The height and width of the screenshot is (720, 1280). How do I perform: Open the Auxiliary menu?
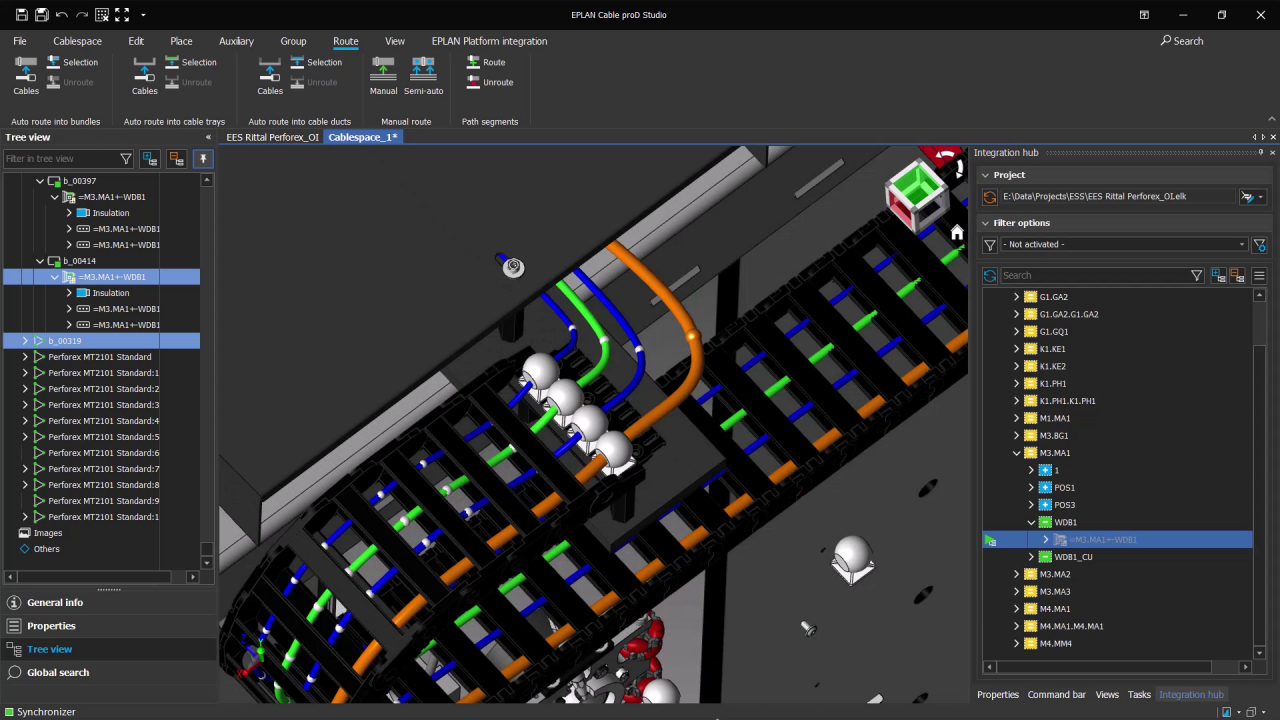pos(236,41)
